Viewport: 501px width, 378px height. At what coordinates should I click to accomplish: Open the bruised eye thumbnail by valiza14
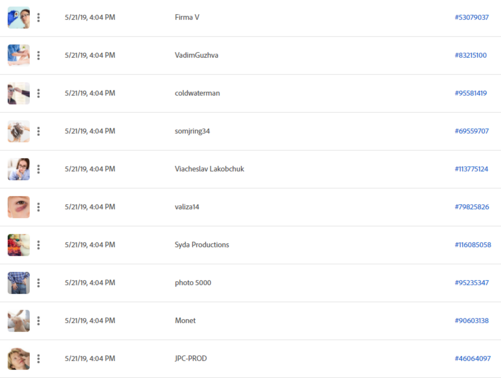tap(19, 207)
